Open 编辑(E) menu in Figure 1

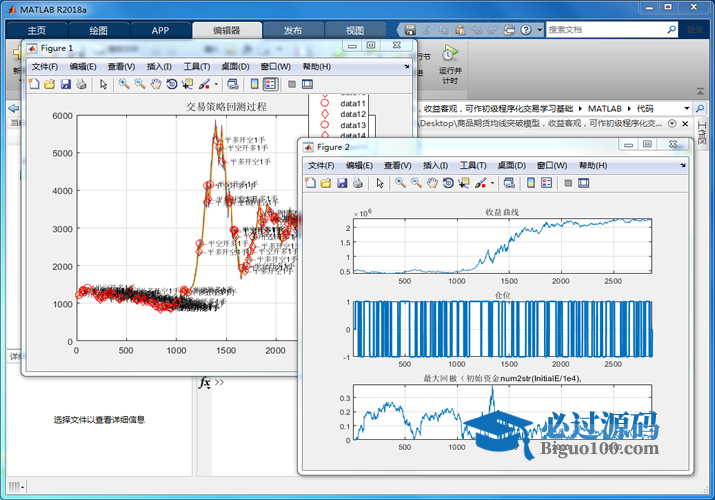pyautogui.click(x=83, y=67)
